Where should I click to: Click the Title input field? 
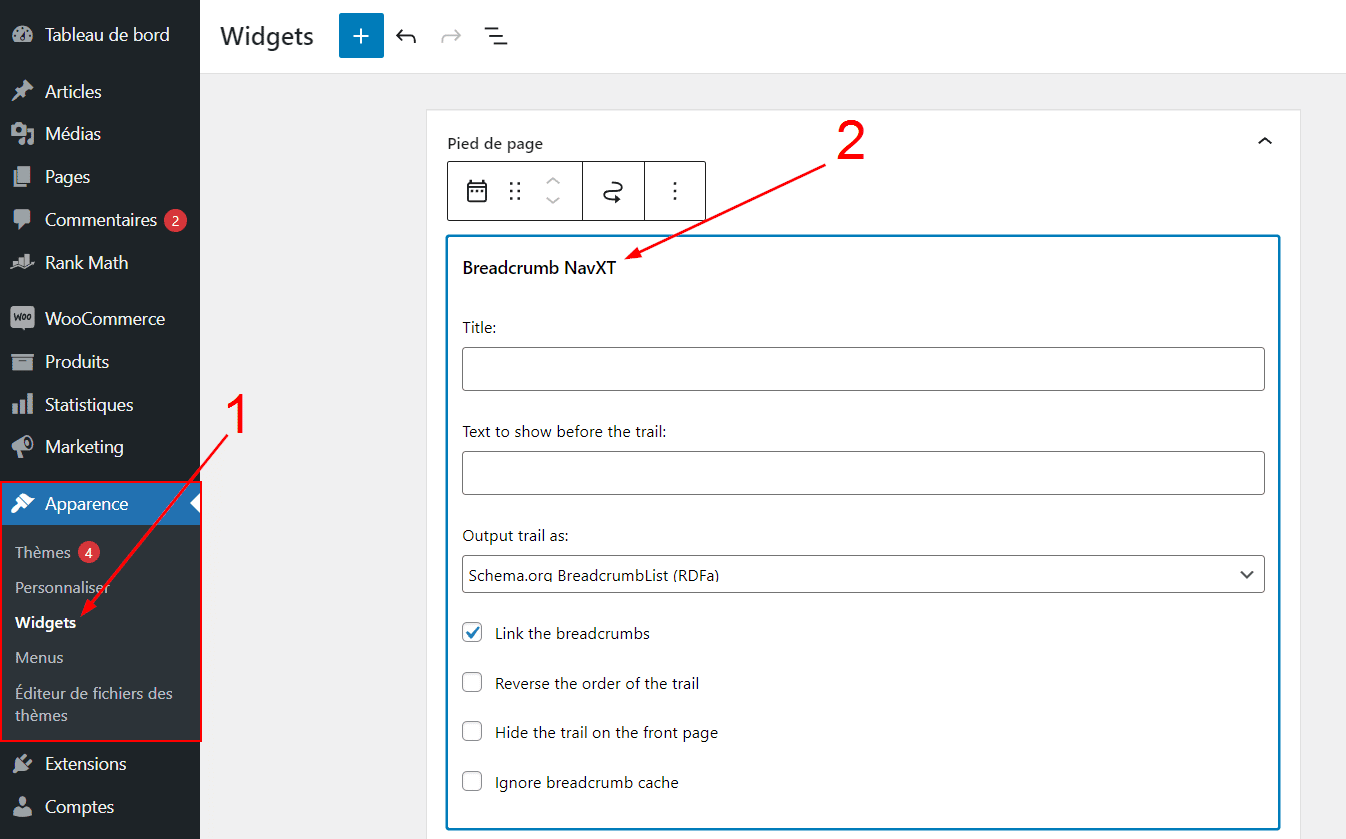tap(862, 369)
